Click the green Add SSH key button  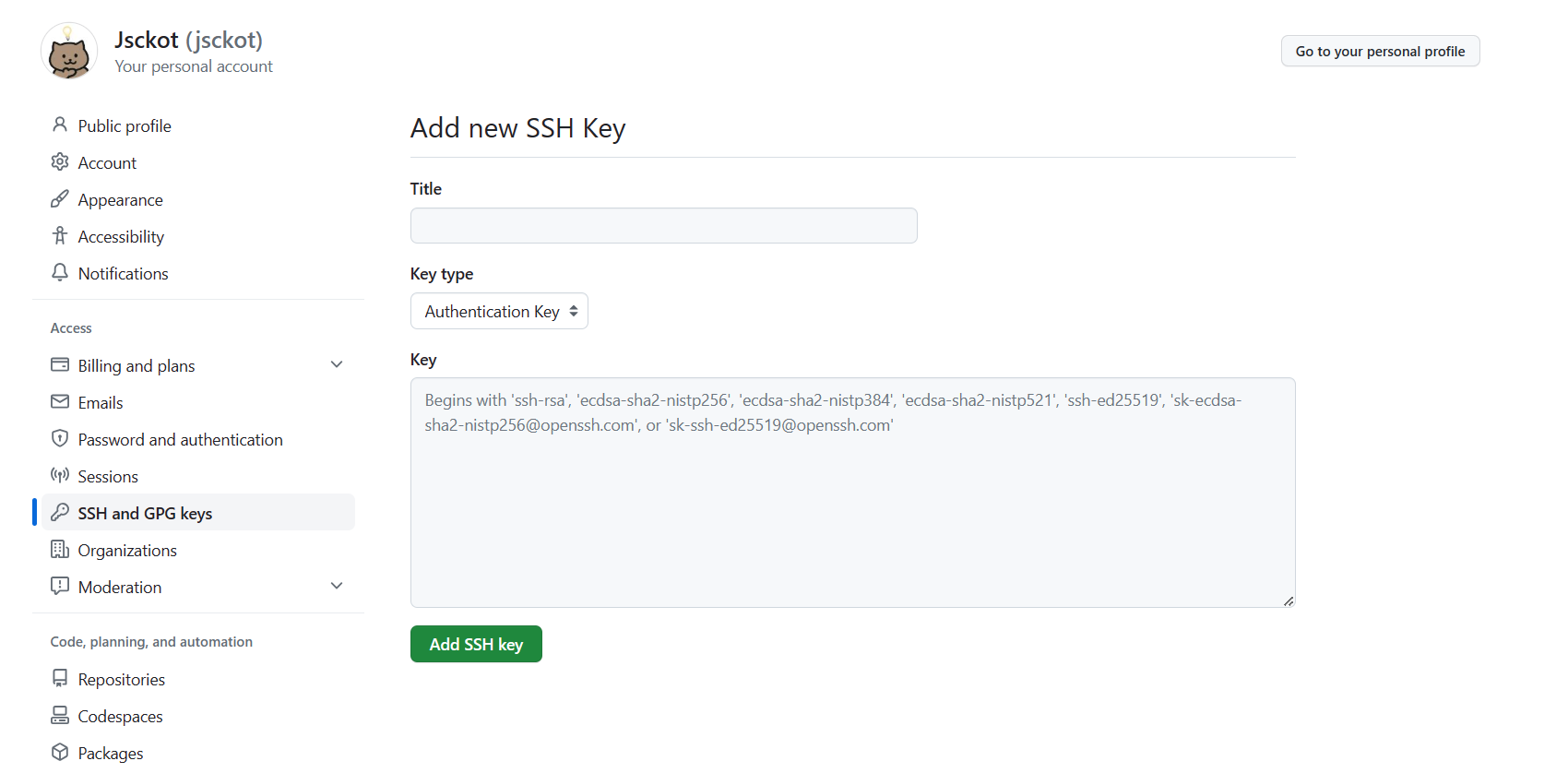(476, 644)
